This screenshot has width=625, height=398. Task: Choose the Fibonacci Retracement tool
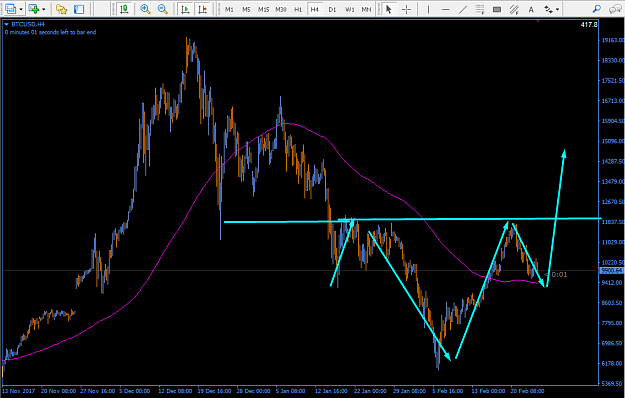point(480,9)
